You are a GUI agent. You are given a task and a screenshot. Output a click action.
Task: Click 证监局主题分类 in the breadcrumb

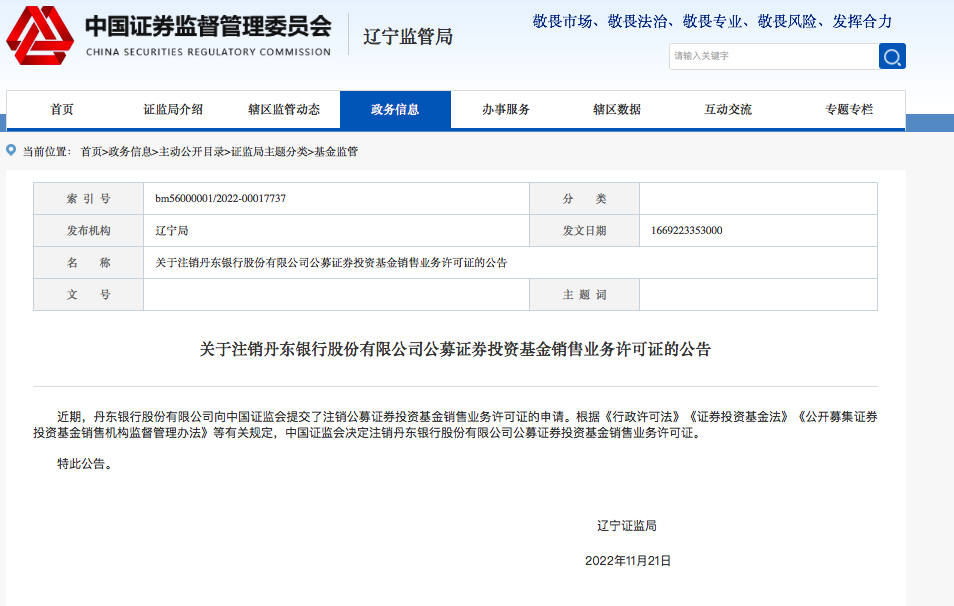[x=270, y=152]
